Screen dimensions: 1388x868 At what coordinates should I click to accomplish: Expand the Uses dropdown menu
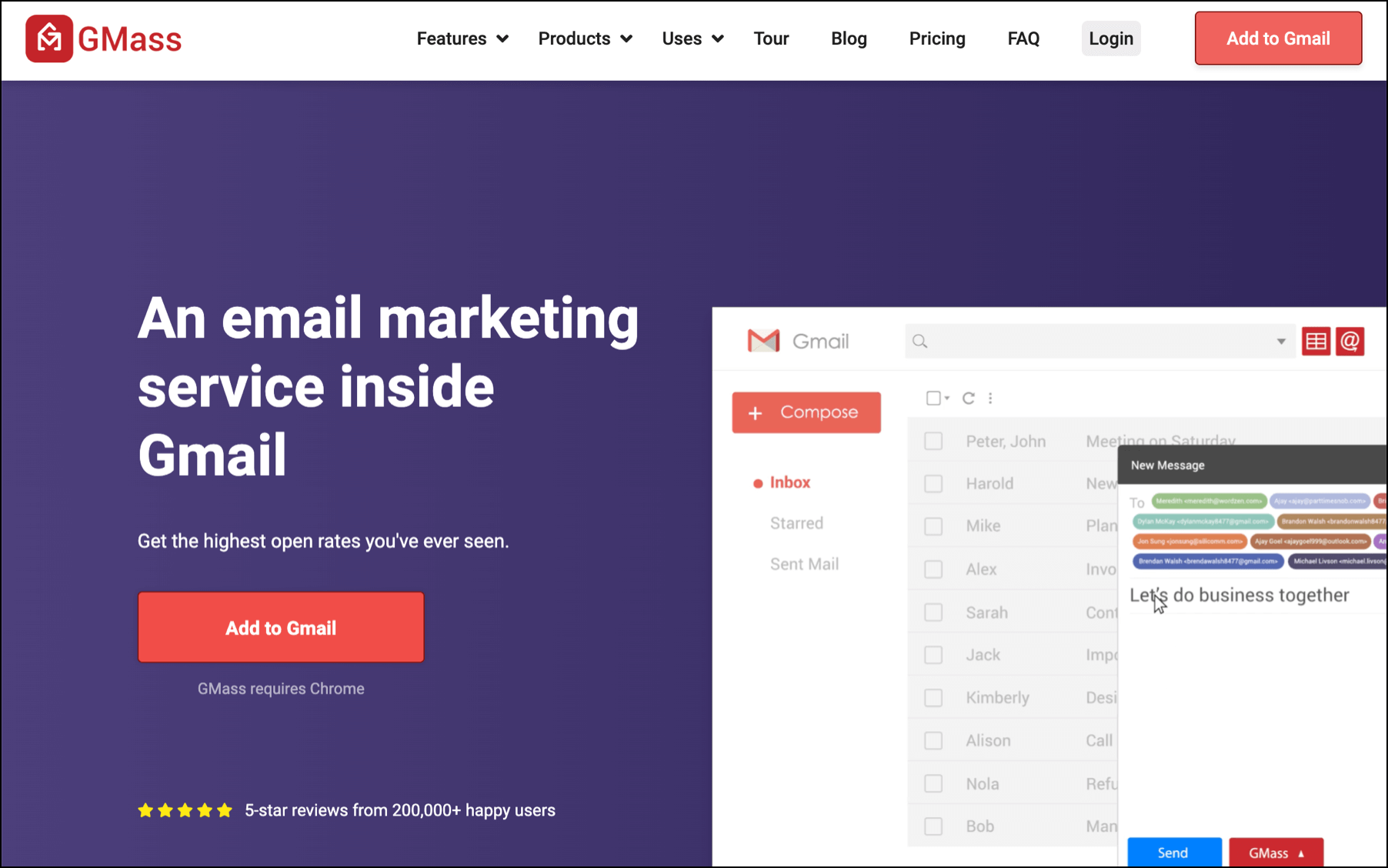click(692, 38)
